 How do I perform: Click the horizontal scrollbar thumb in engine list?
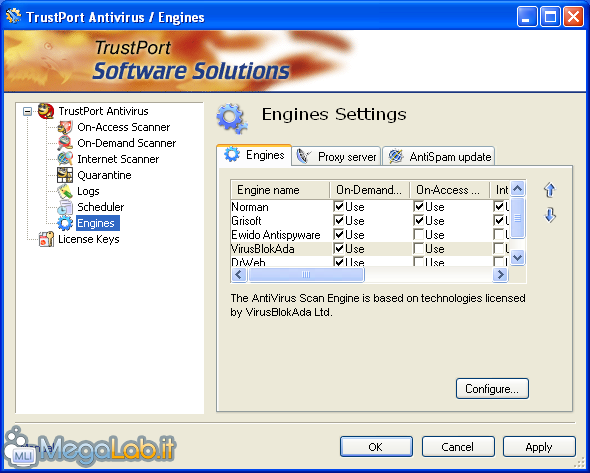point(306,274)
